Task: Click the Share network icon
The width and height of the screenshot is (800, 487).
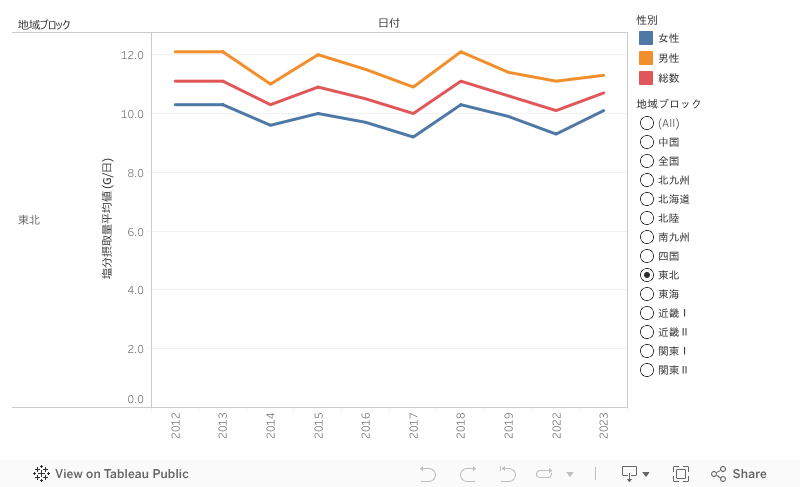Action: pos(718,474)
